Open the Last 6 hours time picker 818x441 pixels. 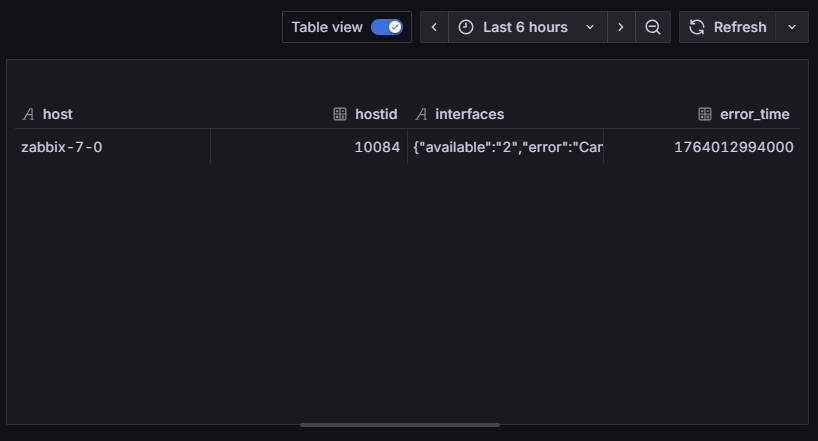point(526,27)
